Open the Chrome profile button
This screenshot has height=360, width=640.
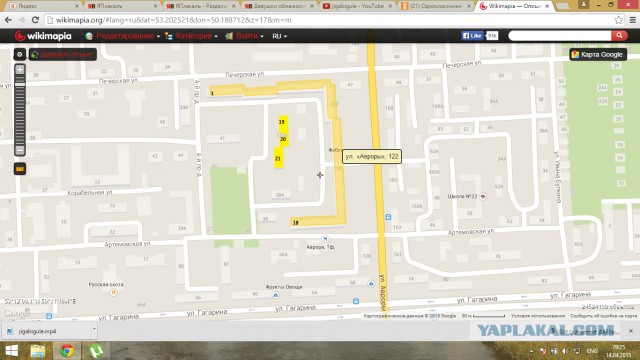[x=584, y=4]
